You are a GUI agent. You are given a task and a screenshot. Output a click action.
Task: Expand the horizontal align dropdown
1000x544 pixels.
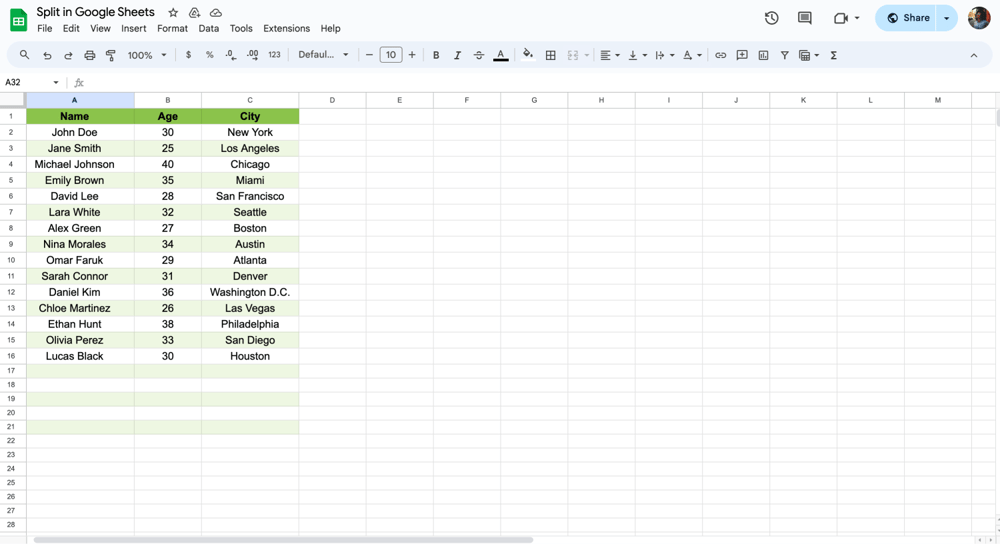[x=608, y=56]
